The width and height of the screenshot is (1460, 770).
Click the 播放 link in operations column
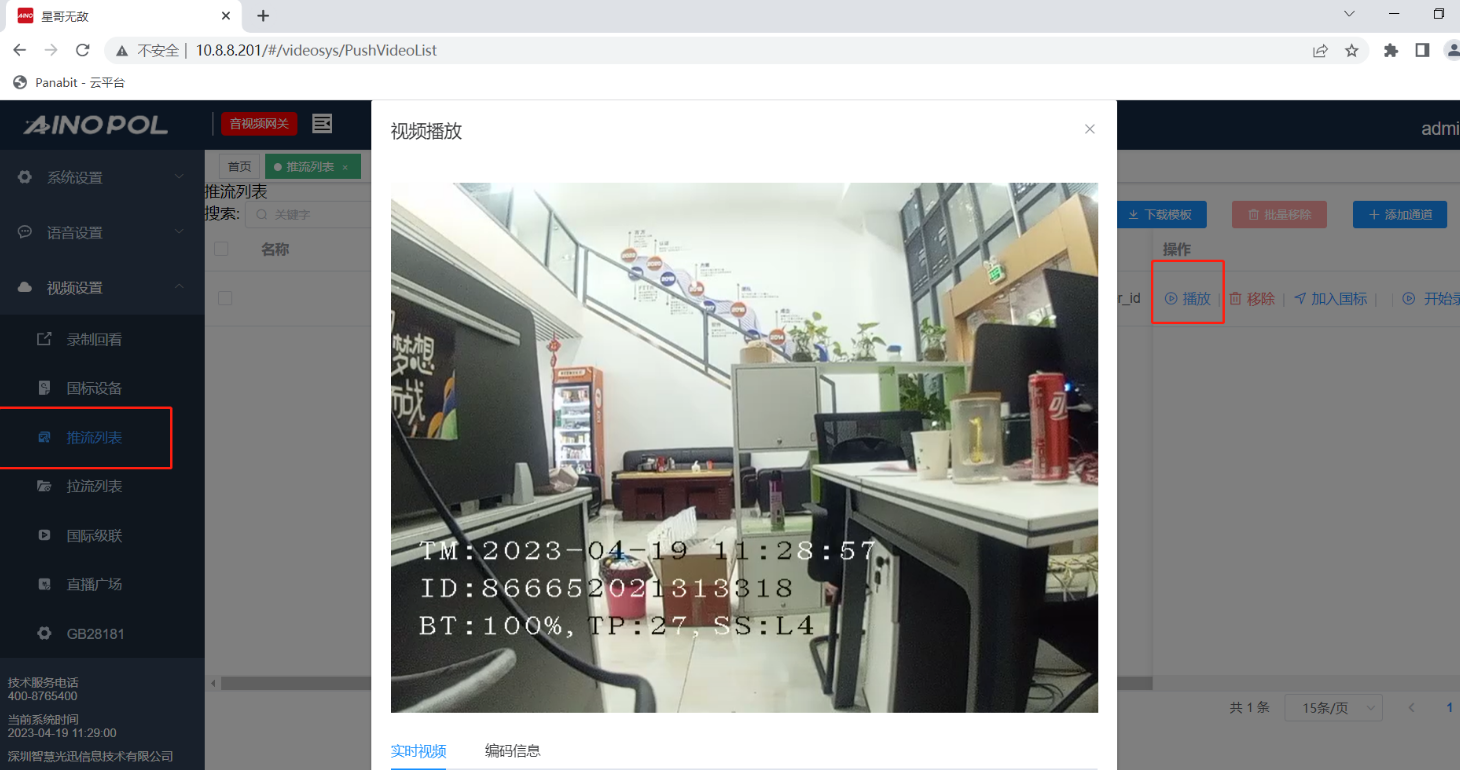1188,298
